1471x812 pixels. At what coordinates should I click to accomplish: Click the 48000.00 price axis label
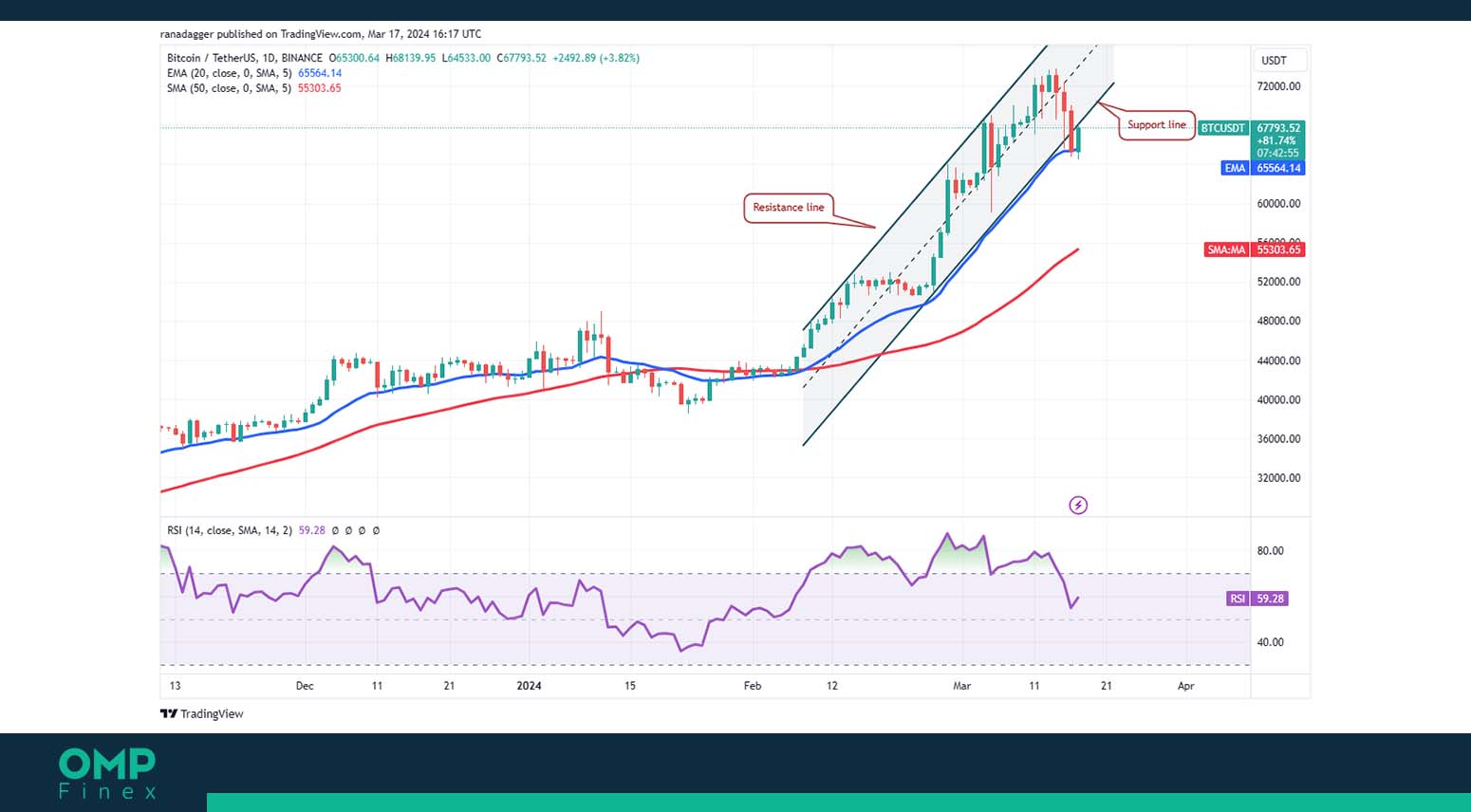(1278, 321)
